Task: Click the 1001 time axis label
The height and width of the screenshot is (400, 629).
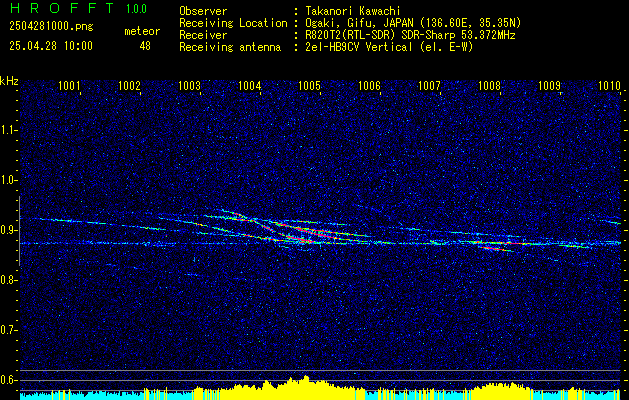Action: 69,85
